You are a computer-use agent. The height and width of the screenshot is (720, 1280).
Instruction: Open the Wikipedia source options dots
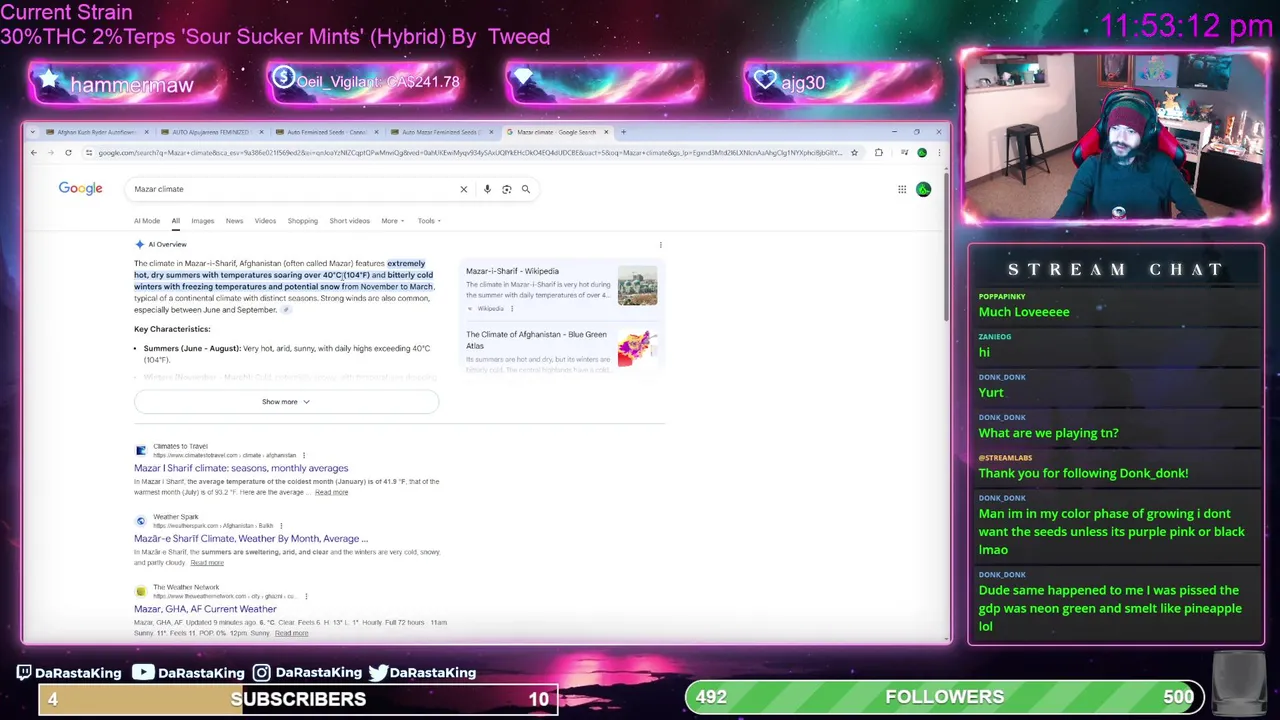click(512, 308)
